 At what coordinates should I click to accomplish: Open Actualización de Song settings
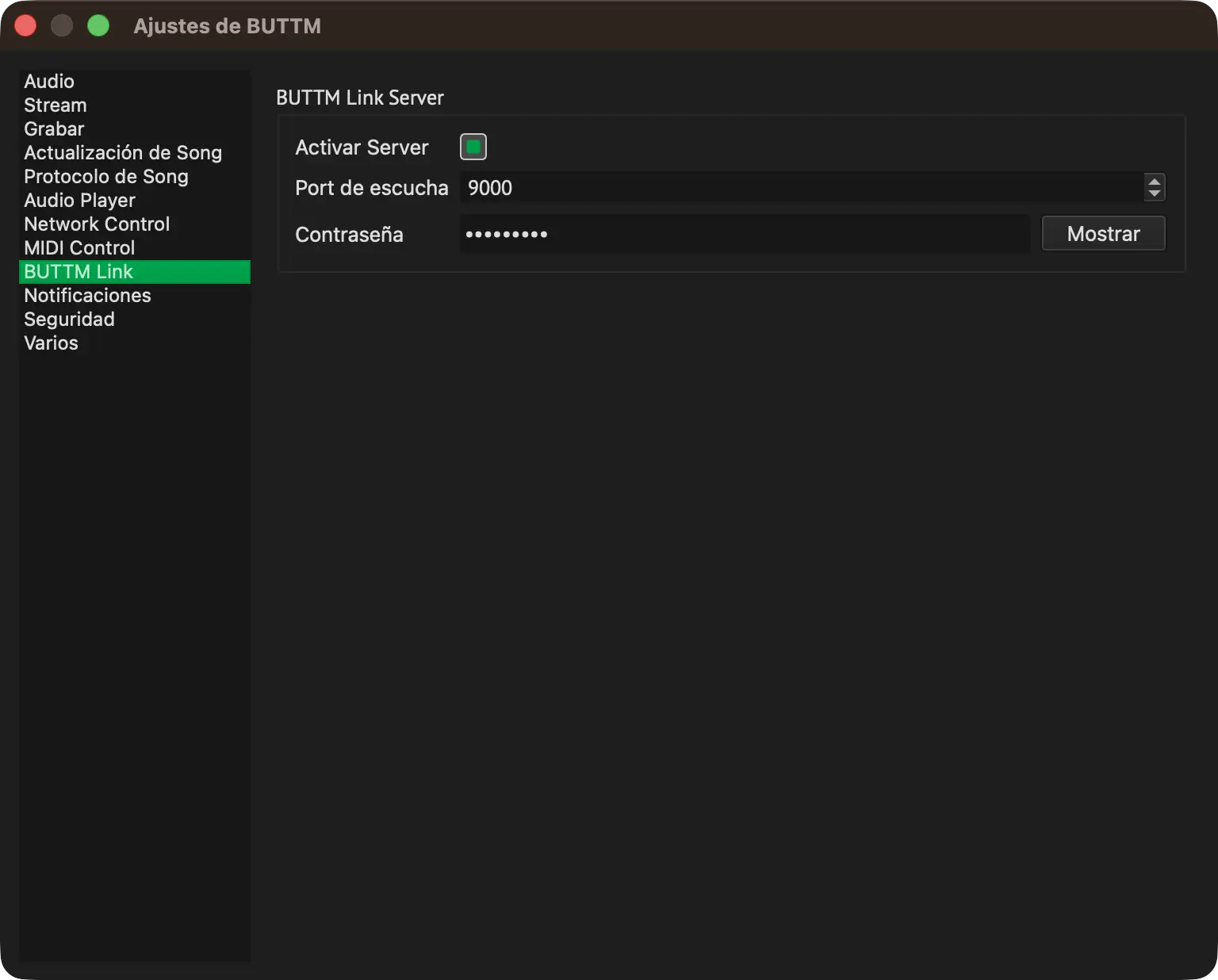coord(134,153)
